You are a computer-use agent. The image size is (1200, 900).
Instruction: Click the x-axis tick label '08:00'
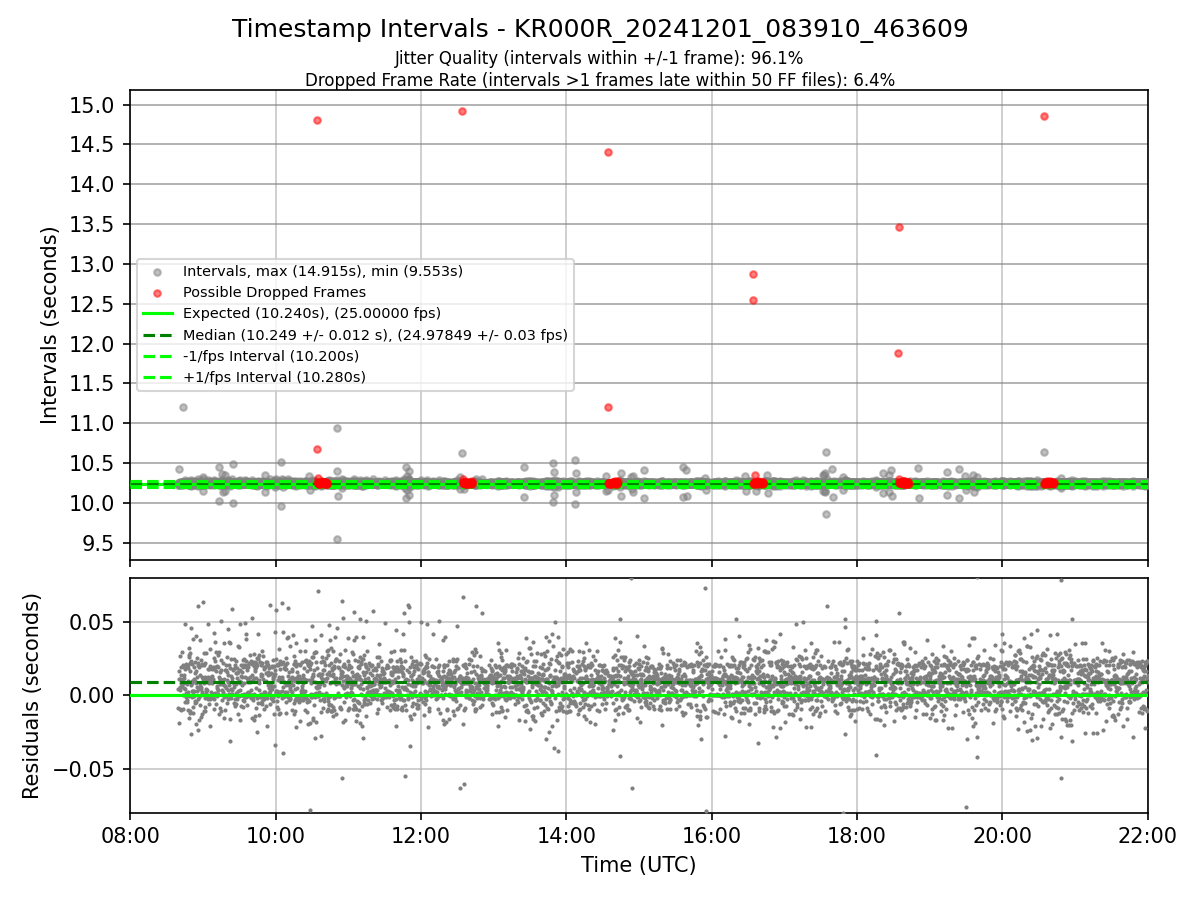pyautogui.click(x=130, y=835)
